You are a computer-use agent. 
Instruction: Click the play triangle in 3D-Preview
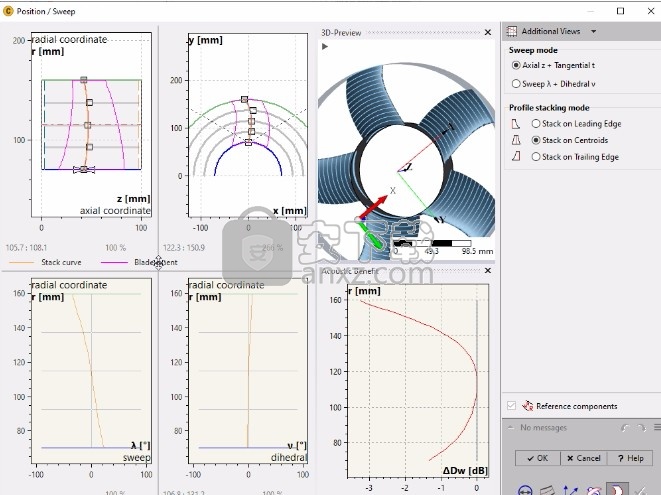pyautogui.click(x=325, y=46)
